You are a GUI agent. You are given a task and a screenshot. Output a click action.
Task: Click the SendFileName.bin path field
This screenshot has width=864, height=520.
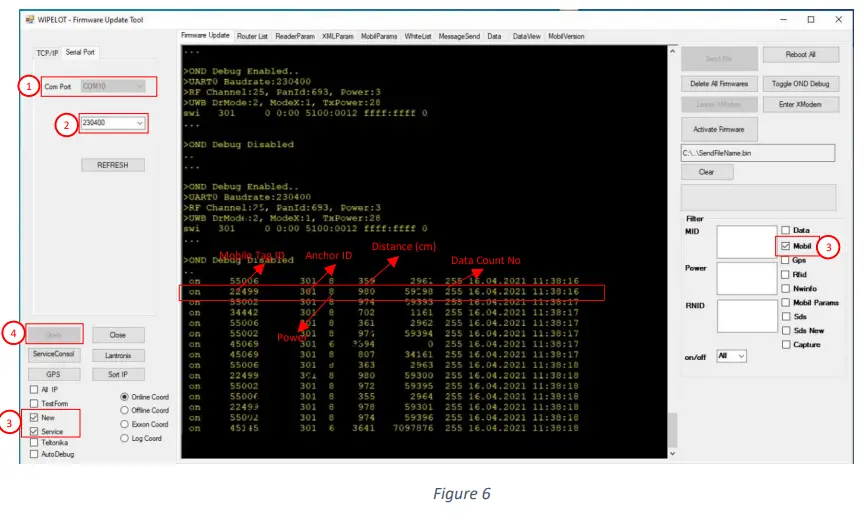click(758, 153)
